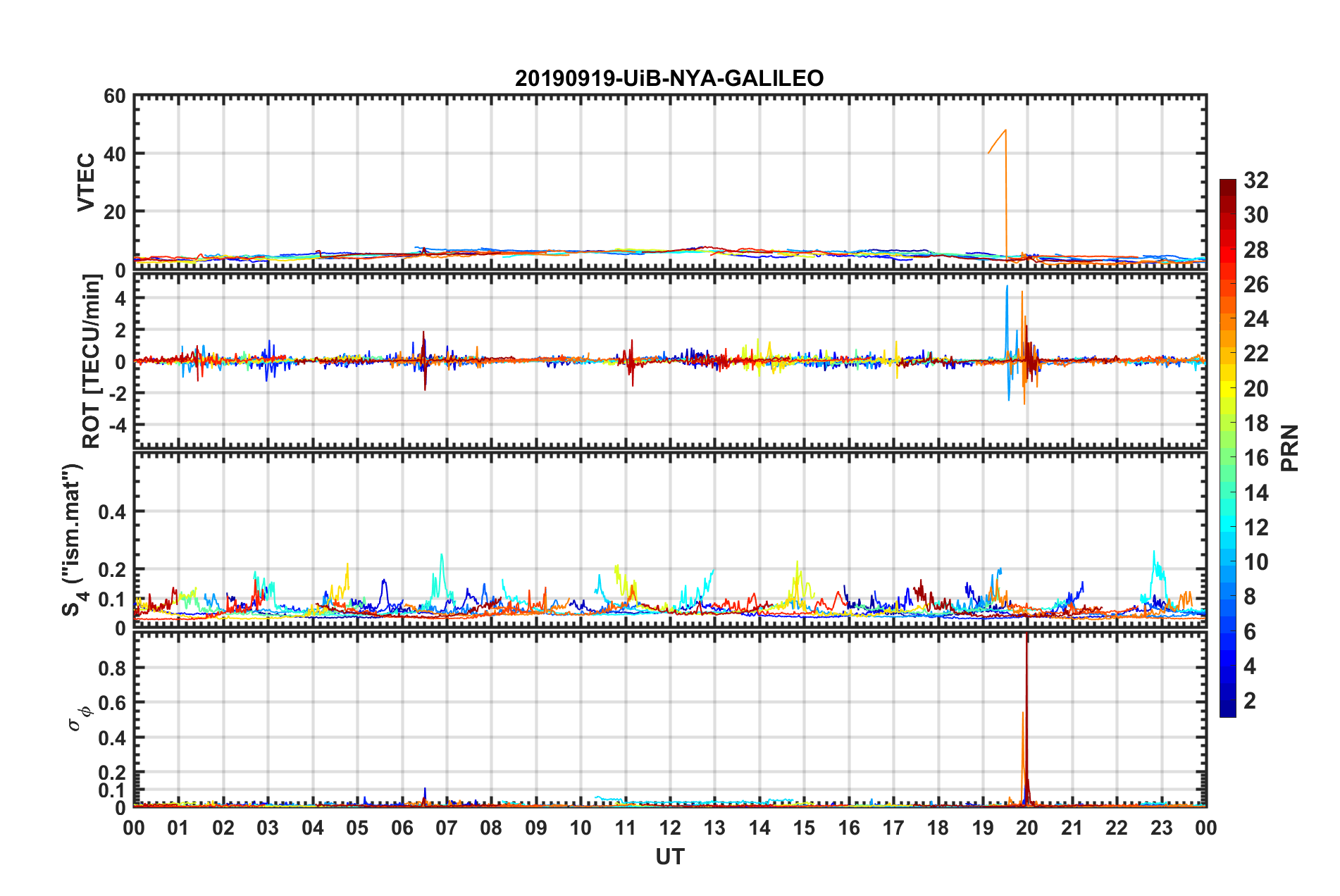This screenshot has height=896, width=1340.
Task: Click the 2 label on the PRN colorbar
Action: pyautogui.click(x=1250, y=701)
